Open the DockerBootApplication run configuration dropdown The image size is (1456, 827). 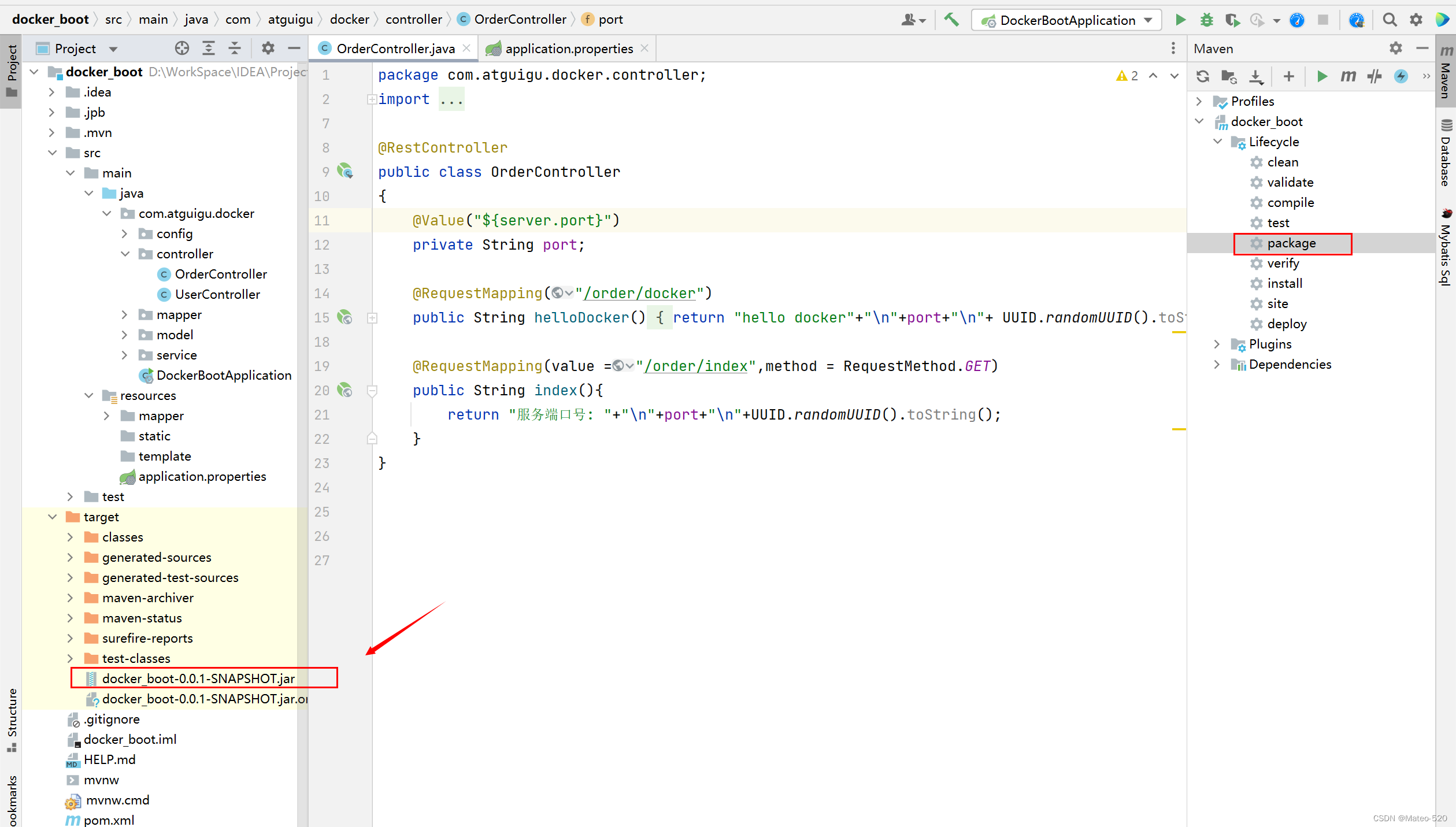(1149, 20)
